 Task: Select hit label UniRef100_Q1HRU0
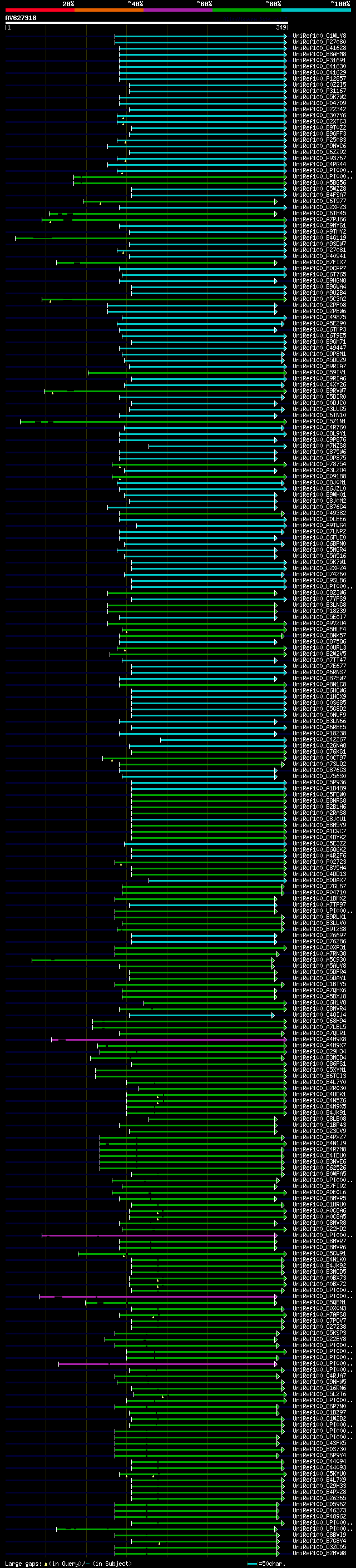pyautogui.click(x=319, y=1205)
